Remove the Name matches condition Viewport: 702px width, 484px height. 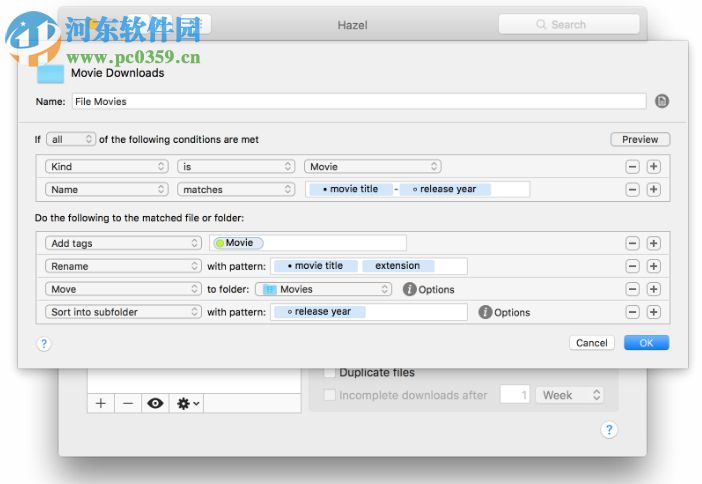[632, 189]
